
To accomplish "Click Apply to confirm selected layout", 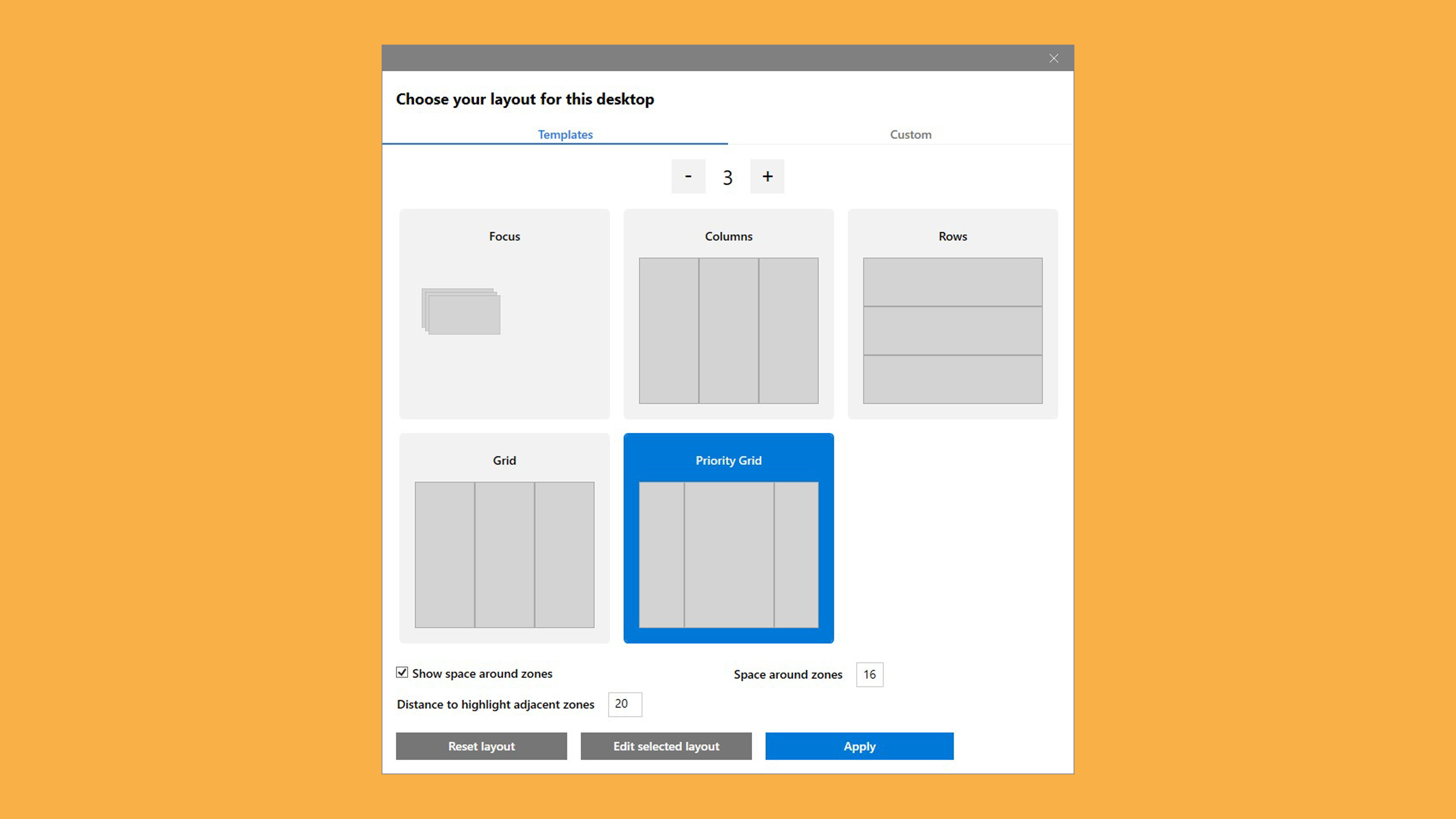I will click(859, 745).
